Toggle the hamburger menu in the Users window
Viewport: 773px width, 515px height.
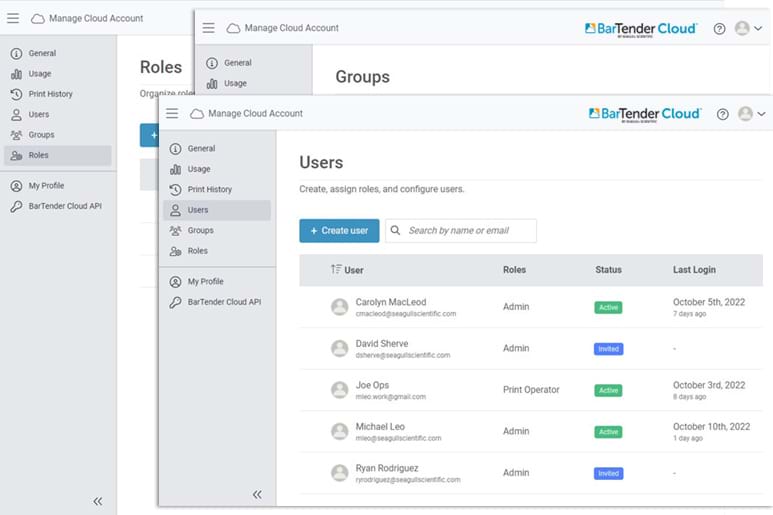click(x=172, y=113)
